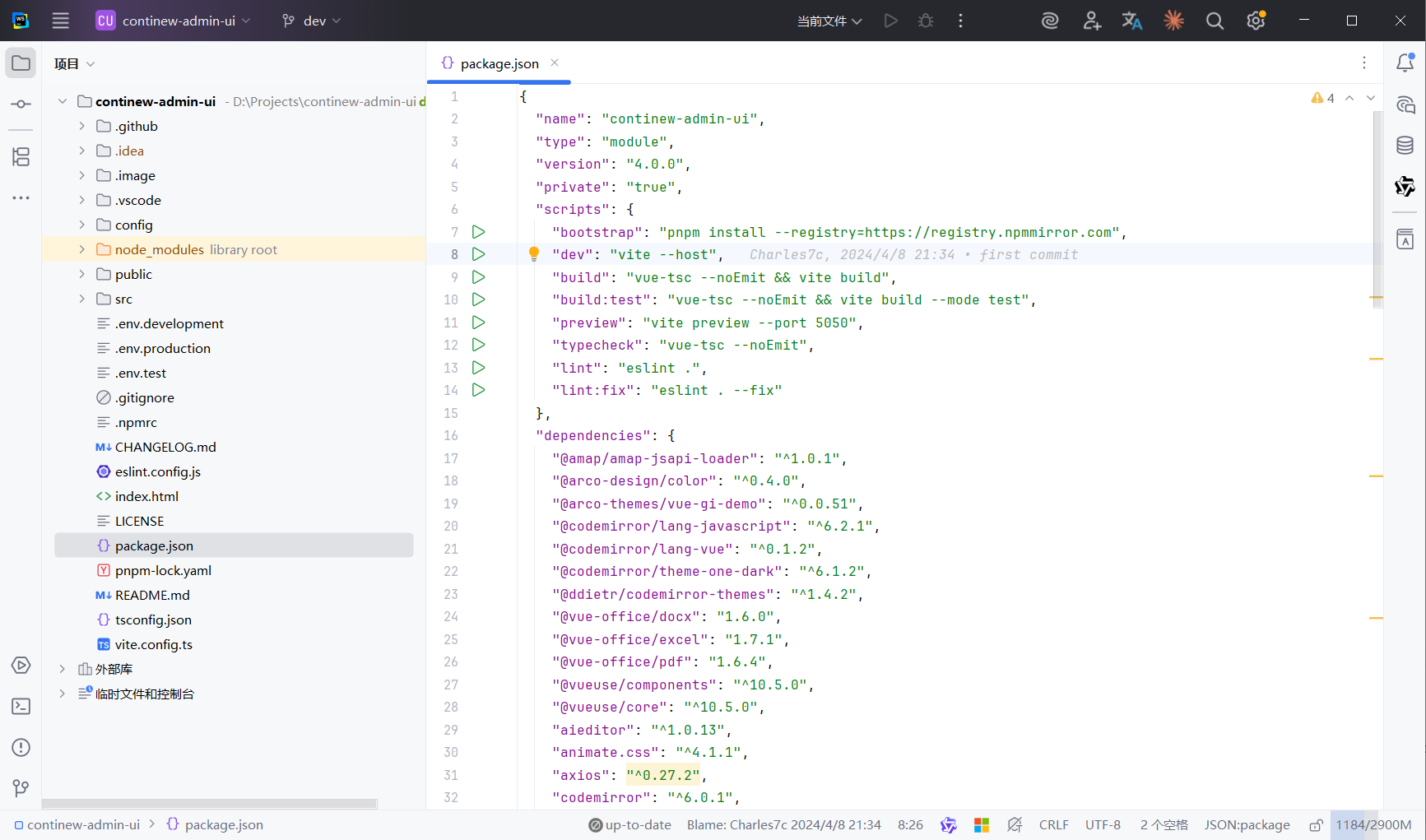
Task: Click the JSON:package schema widget
Action: (x=1247, y=824)
